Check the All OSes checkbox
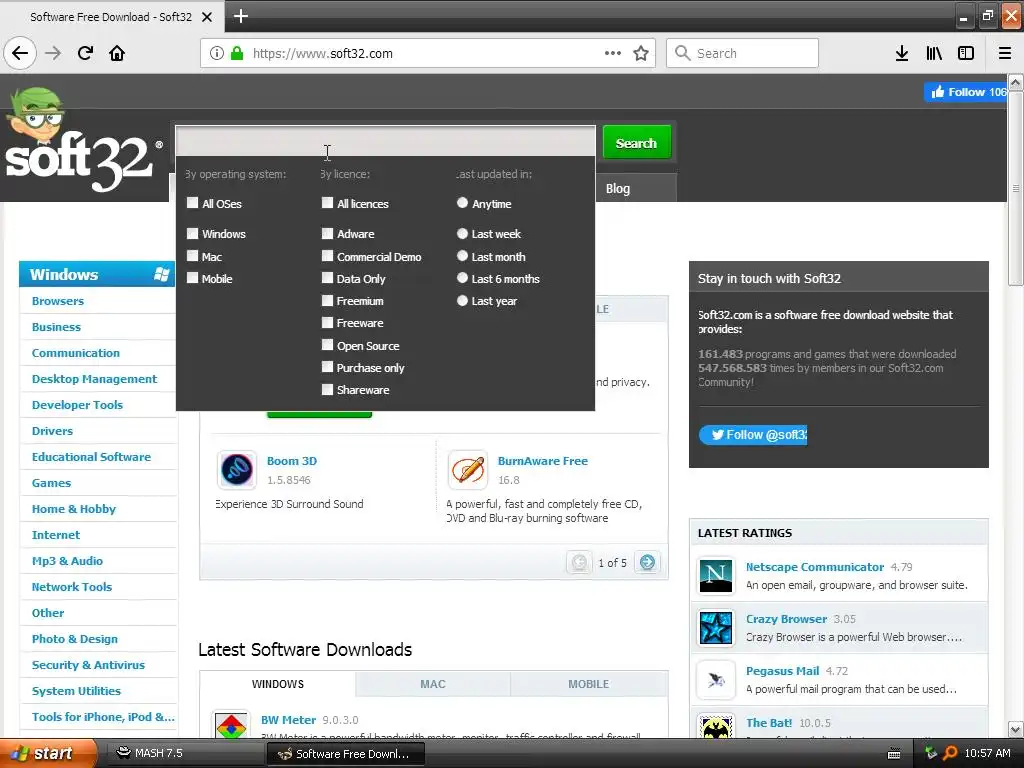This screenshot has width=1024, height=768. (193, 203)
